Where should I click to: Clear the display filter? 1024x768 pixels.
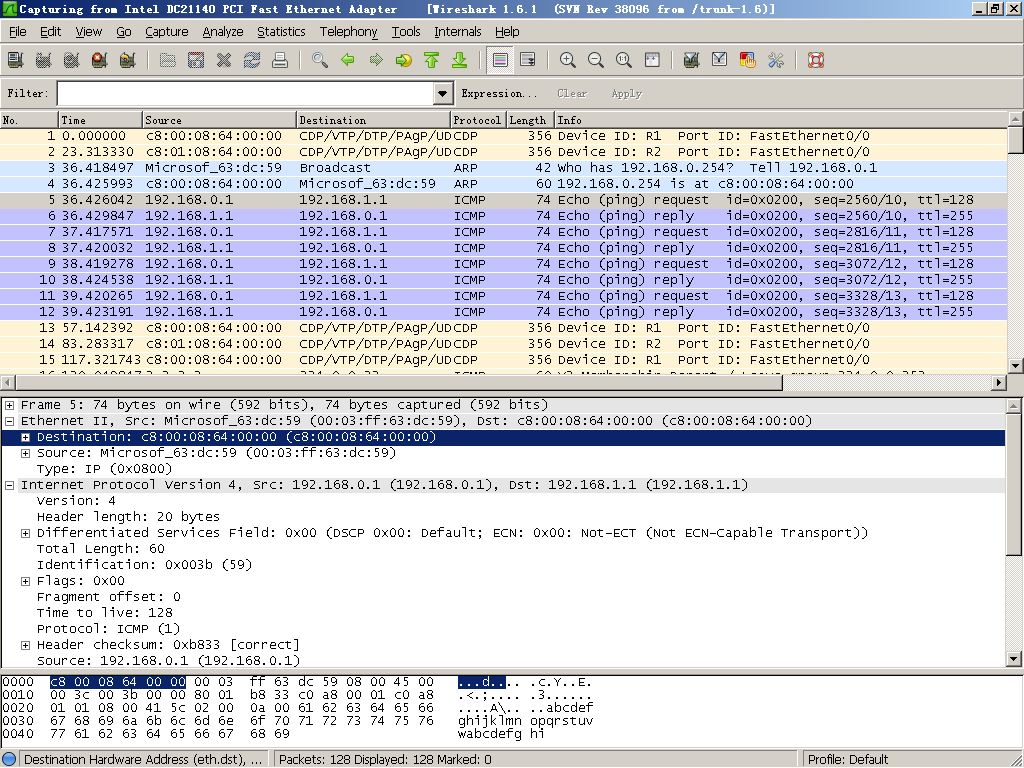pos(572,93)
